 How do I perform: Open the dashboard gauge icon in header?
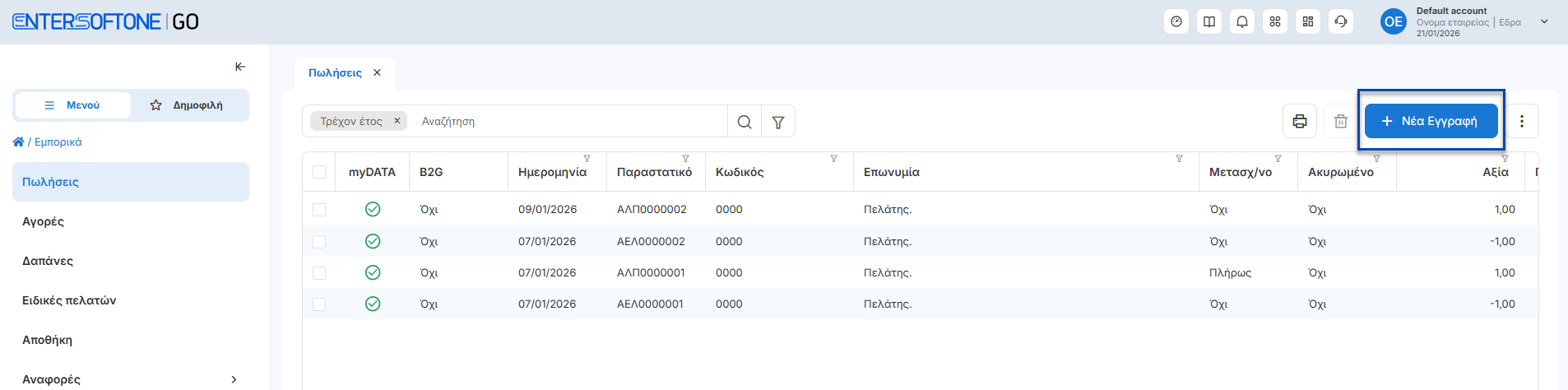[1176, 22]
